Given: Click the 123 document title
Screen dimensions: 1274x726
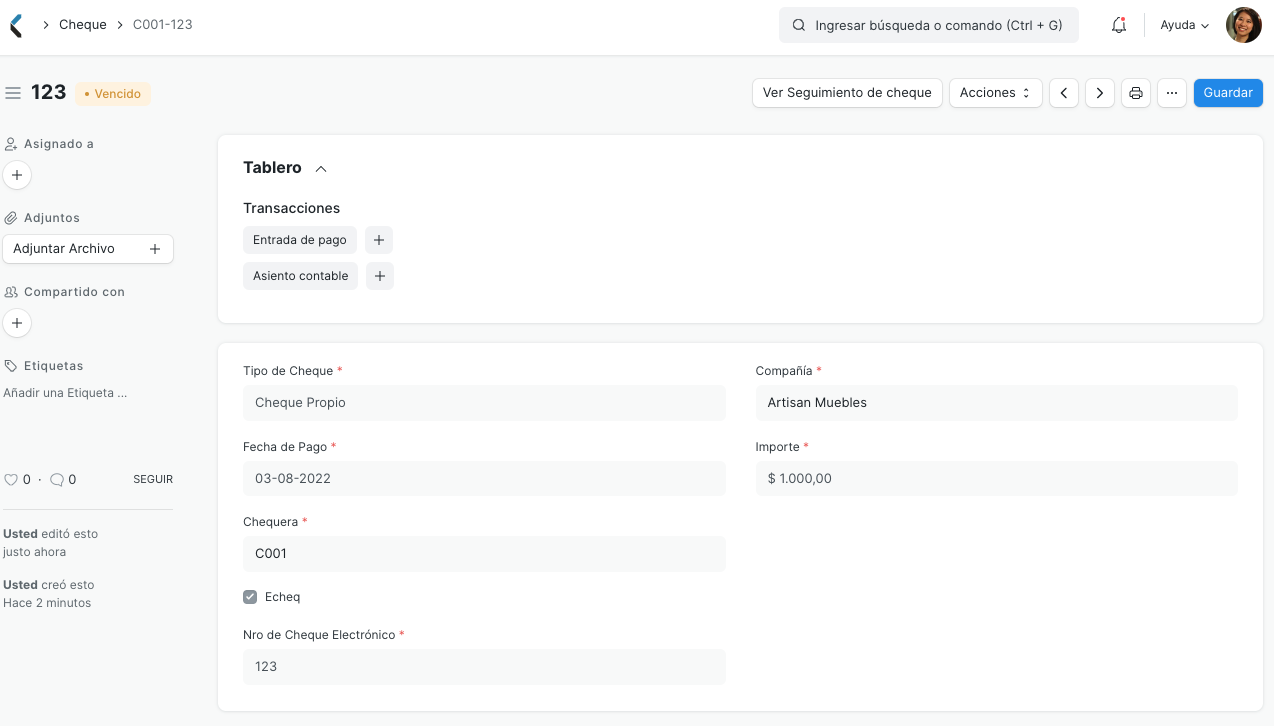Looking at the screenshot, I should pyautogui.click(x=49, y=93).
